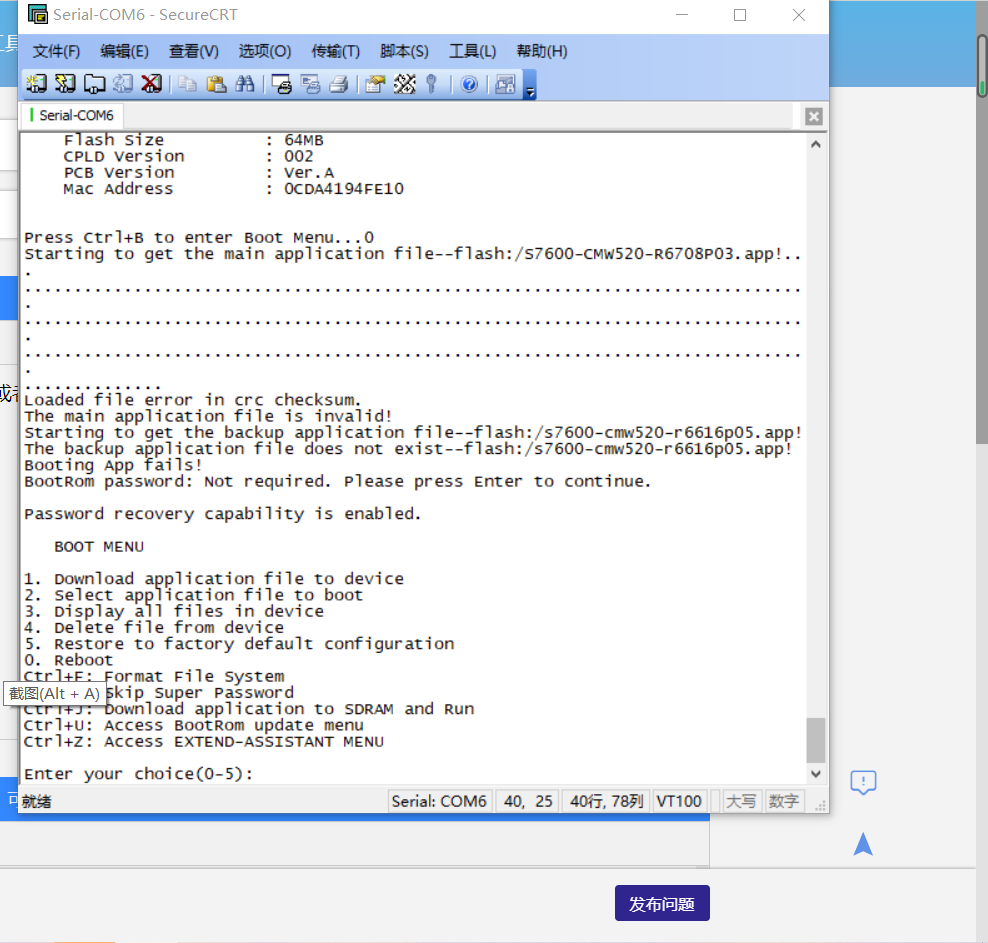Viewport: 988px width, 943px height.
Task: Open the 选项(O) menu
Action: coord(265,51)
